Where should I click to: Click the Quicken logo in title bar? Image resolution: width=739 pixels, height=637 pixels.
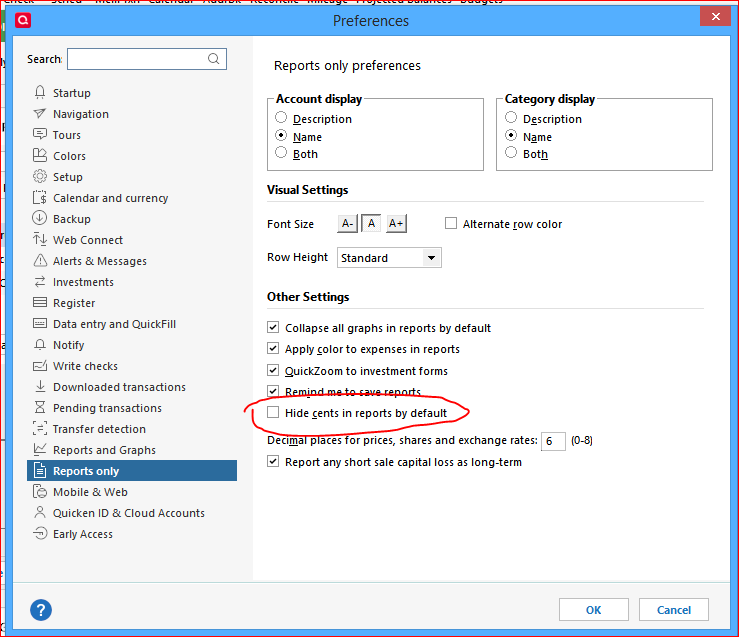23,20
